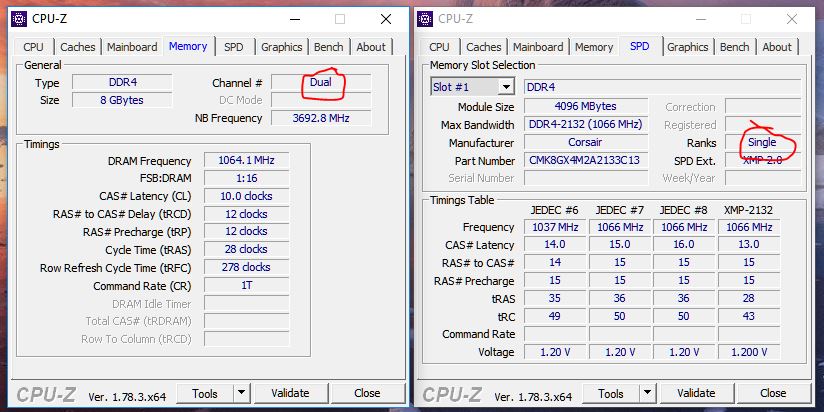The image size is (824, 412).
Task: Close the left CPU-Z window with X
Action: pyautogui.click(x=386, y=19)
